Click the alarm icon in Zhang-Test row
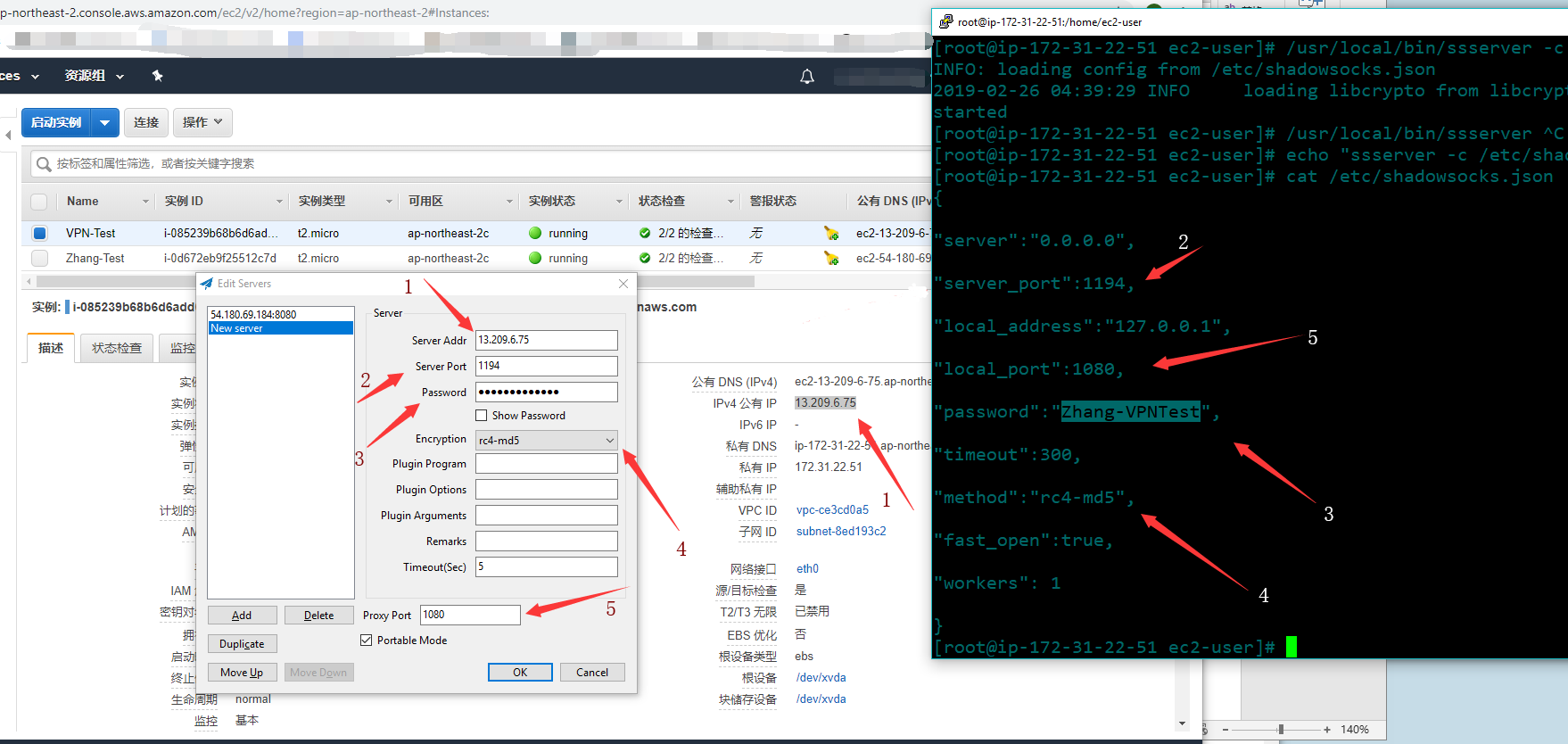 coord(831,258)
